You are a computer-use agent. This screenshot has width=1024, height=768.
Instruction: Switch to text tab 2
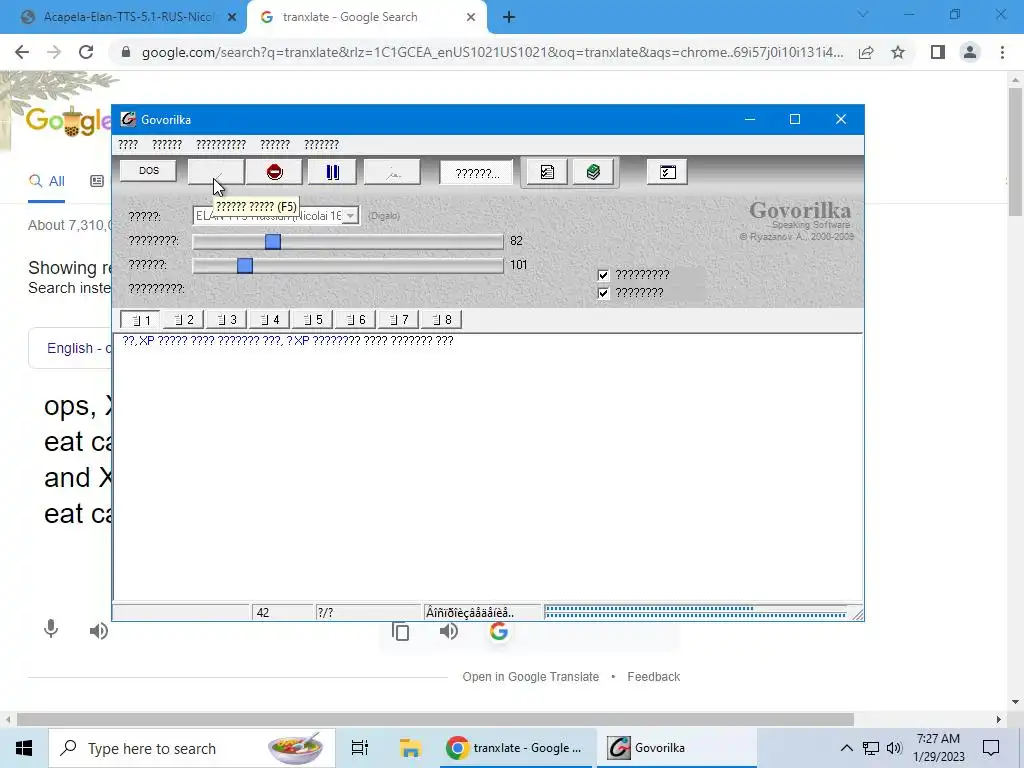[x=184, y=319]
